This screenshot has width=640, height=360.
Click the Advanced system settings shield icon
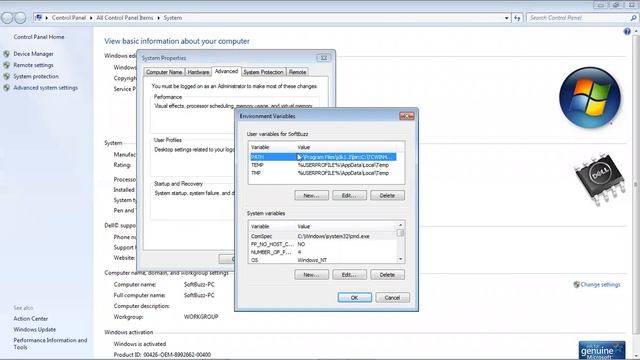click(x=7, y=88)
